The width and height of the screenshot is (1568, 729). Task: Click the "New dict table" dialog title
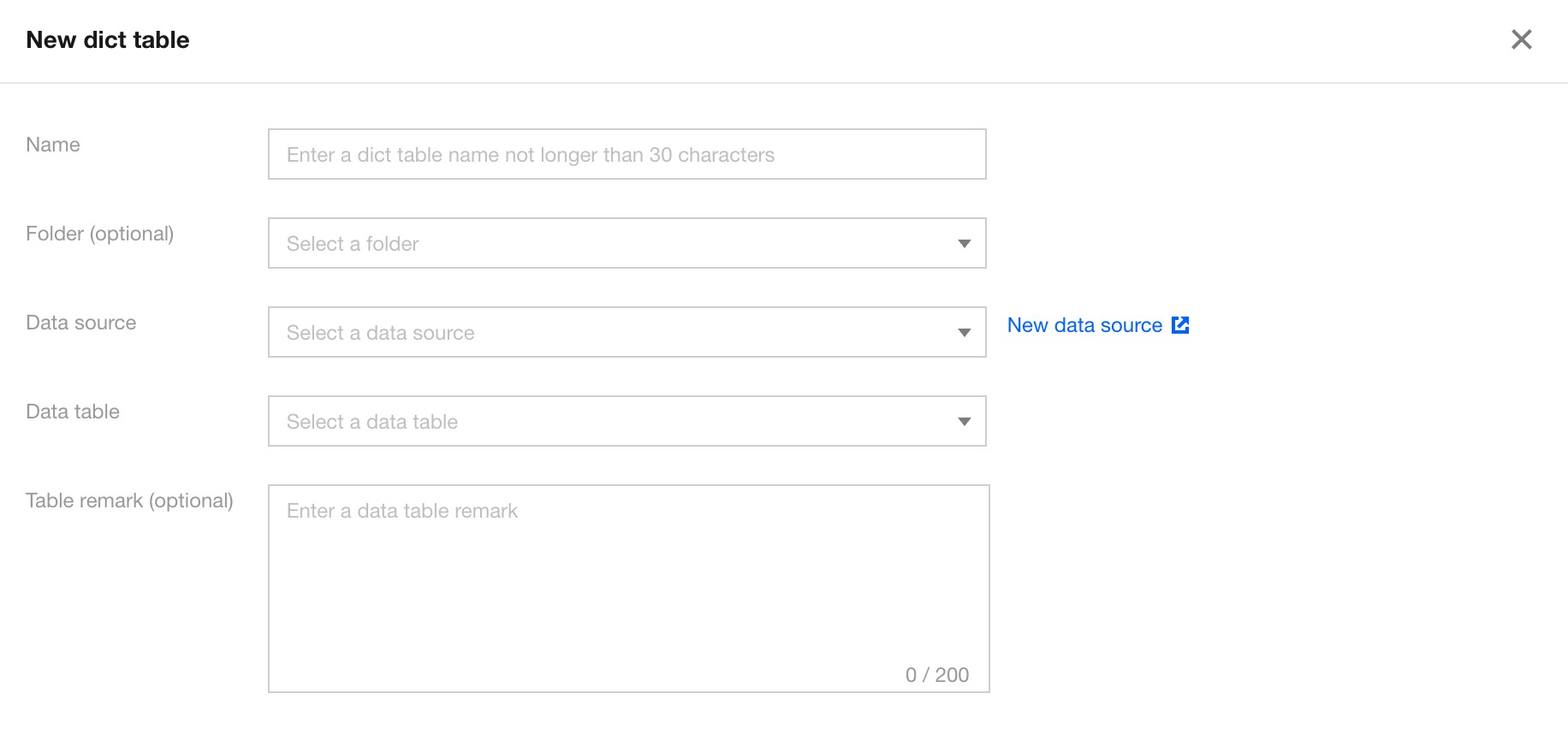[108, 40]
